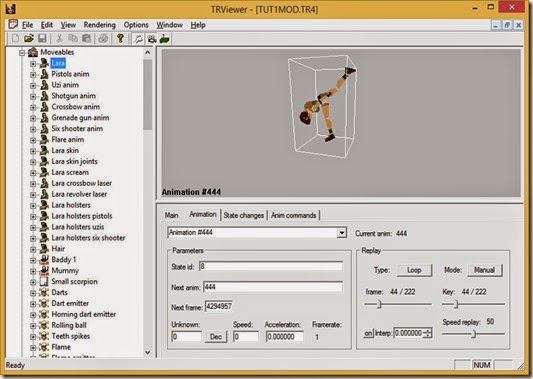533x379 pixels.
Task: Open a level file via toolbar folder icon
Action: (x=29, y=38)
